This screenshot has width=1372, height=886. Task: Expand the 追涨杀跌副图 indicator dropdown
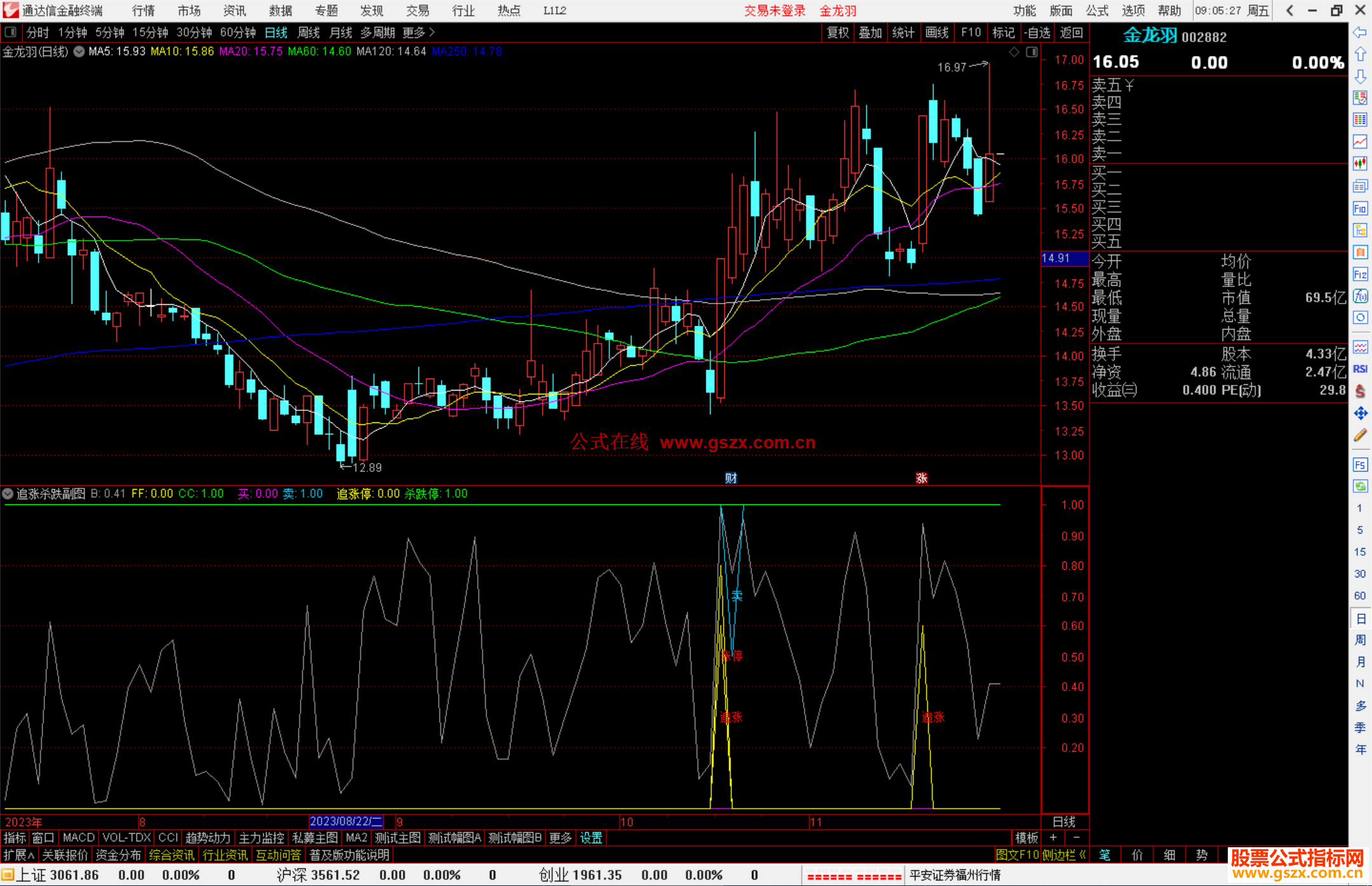coord(8,493)
